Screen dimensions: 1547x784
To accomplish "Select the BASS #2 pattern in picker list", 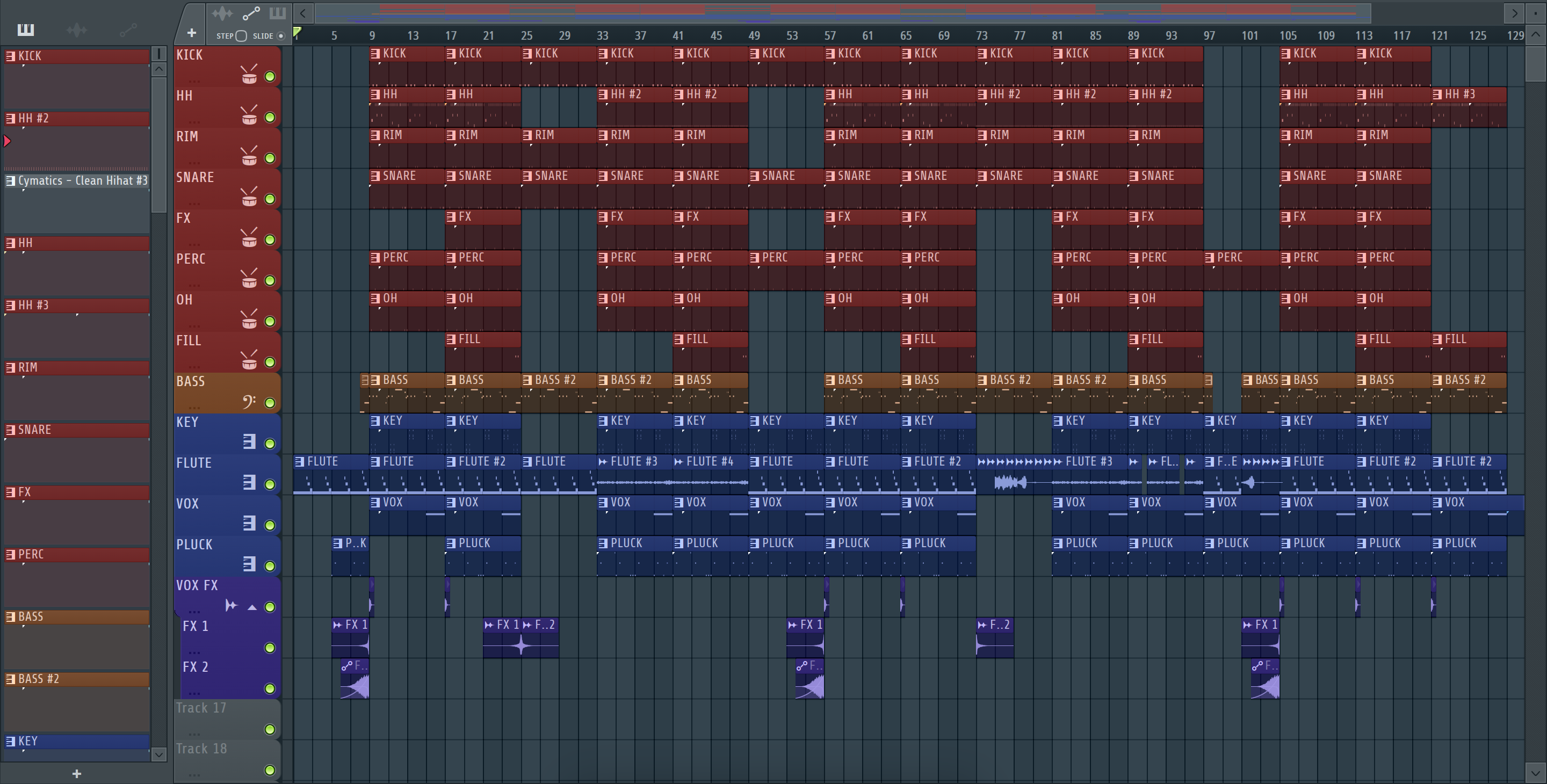I will [77, 679].
